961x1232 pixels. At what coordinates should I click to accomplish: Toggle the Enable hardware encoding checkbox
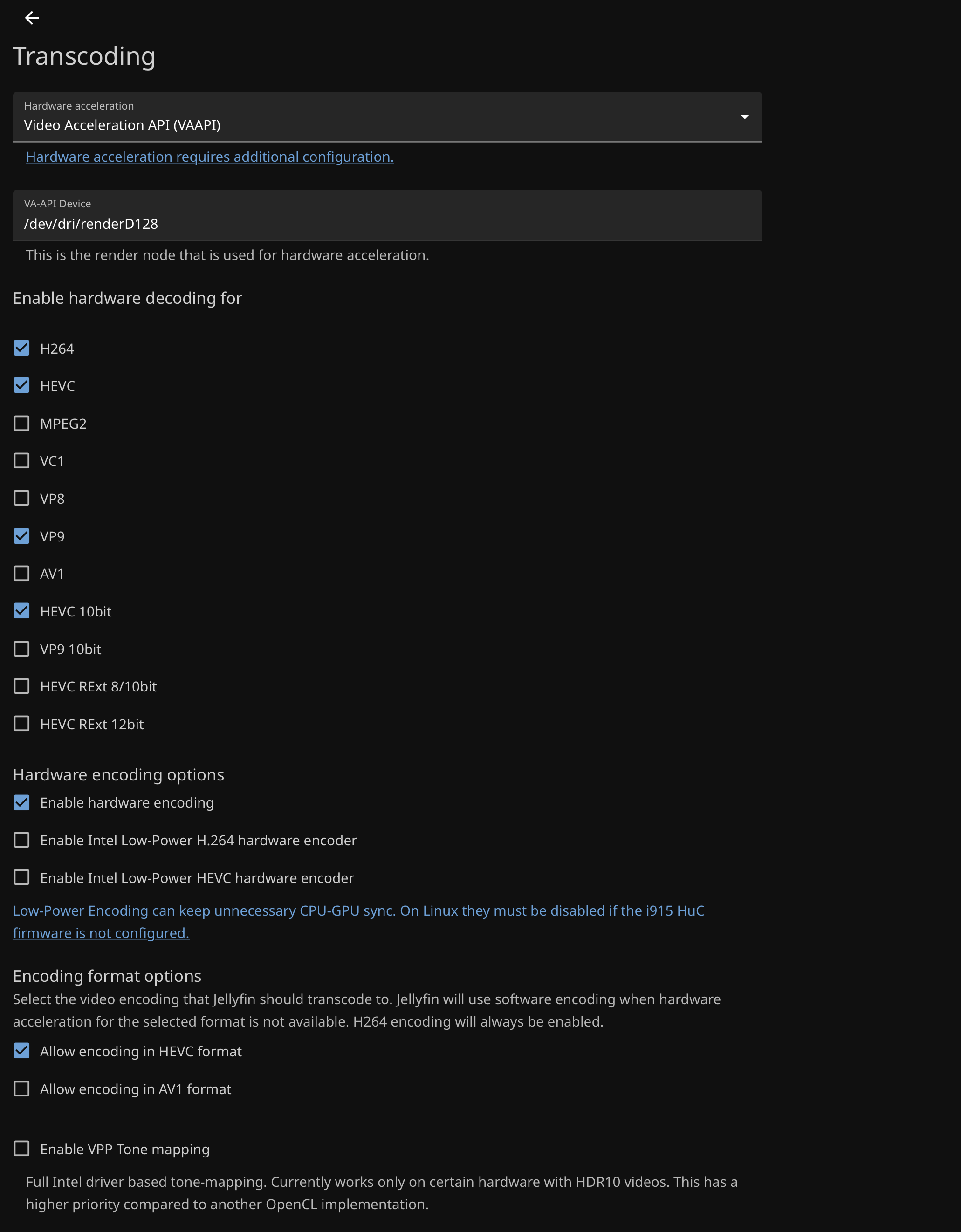[21, 803]
